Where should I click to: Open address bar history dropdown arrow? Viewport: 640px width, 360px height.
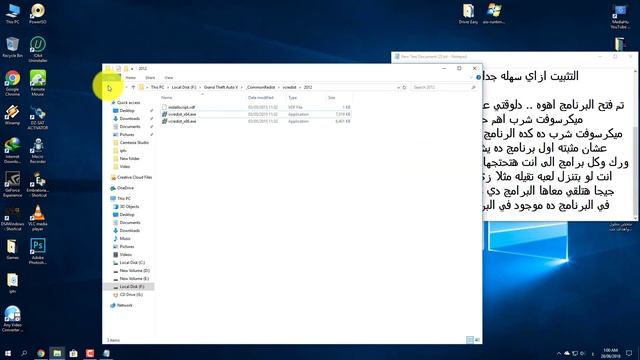point(398,87)
